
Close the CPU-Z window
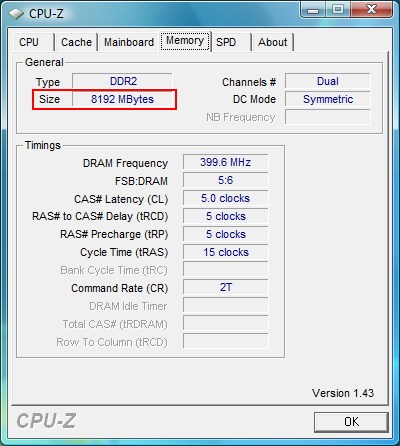tap(371, 10)
